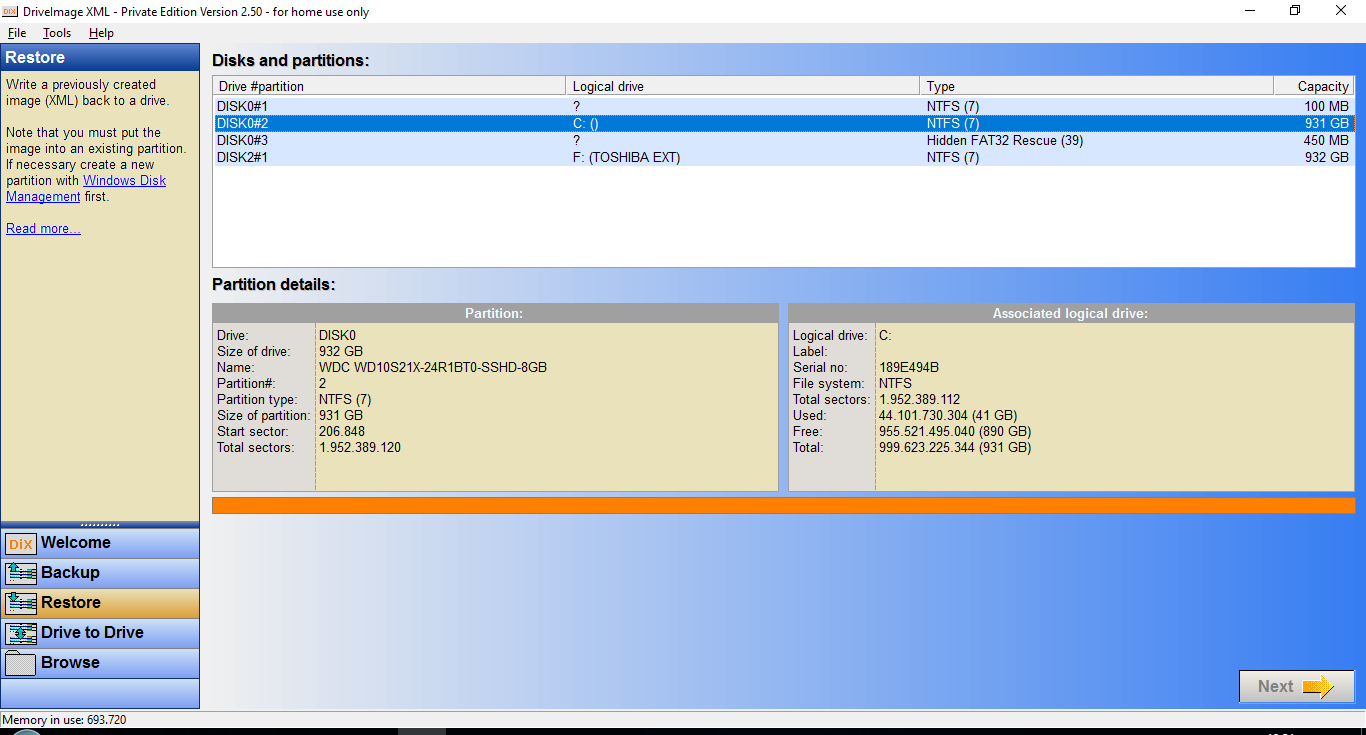This screenshot has height=735, width=1366.
Task: Click the Backup drive icon
Action: [20, 574]
